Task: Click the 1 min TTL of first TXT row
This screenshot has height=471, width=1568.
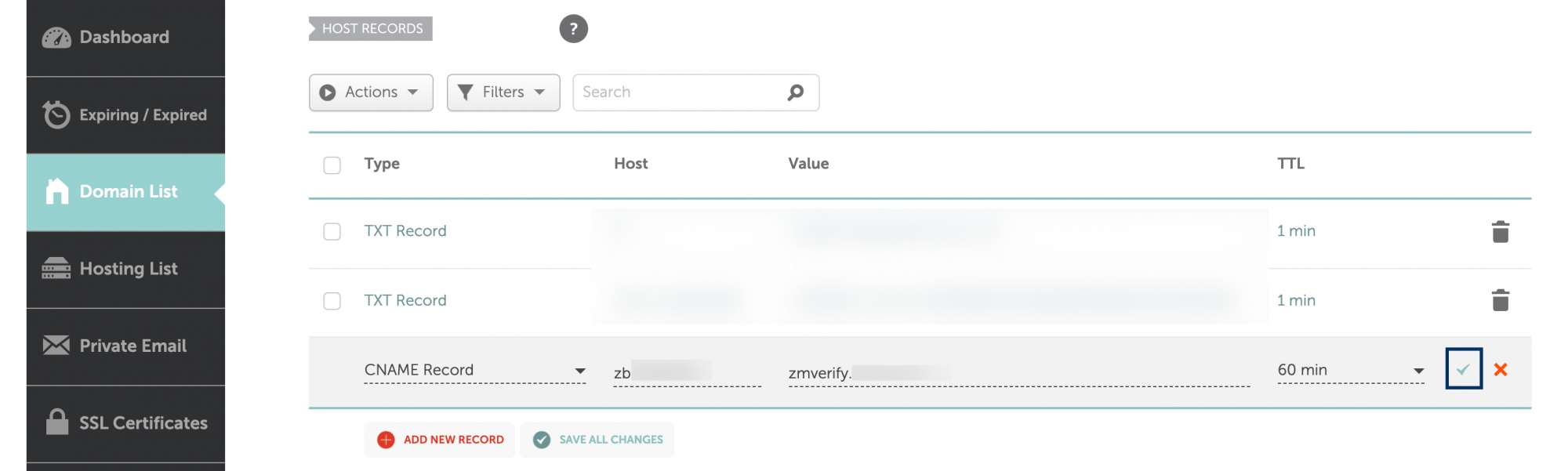Action: 1296,231
